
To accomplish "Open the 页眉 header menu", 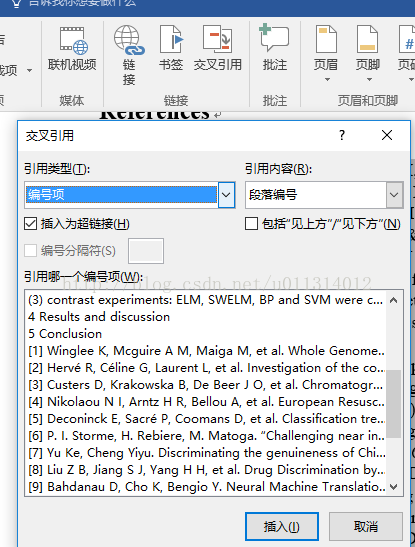I will [x=326, y=53].
